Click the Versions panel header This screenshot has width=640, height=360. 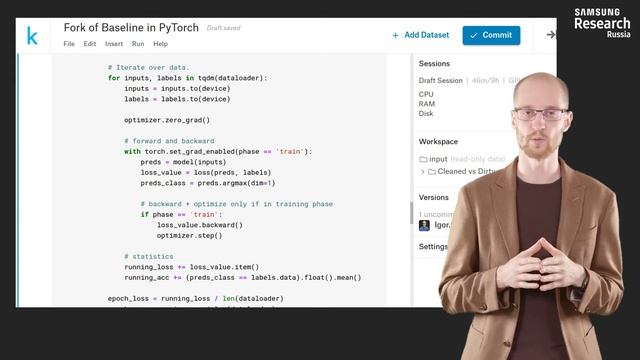tap(433, 198)
